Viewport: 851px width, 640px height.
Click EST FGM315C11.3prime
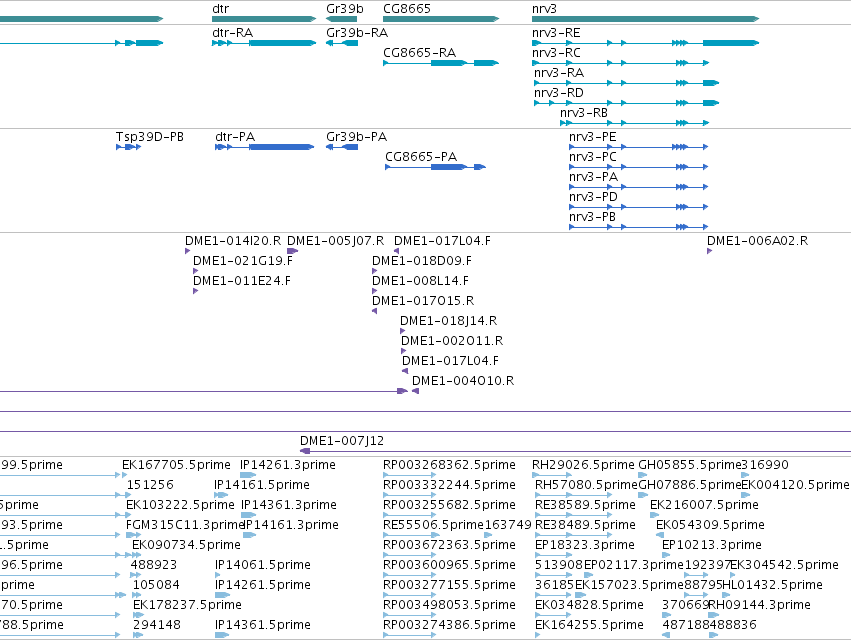[185, 525]
